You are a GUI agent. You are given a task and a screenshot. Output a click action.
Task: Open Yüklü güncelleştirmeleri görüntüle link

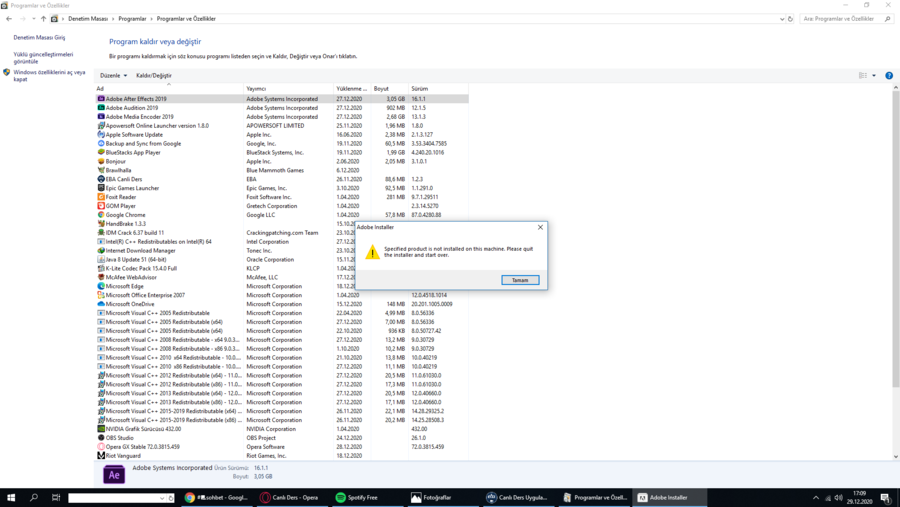point(44,58)
